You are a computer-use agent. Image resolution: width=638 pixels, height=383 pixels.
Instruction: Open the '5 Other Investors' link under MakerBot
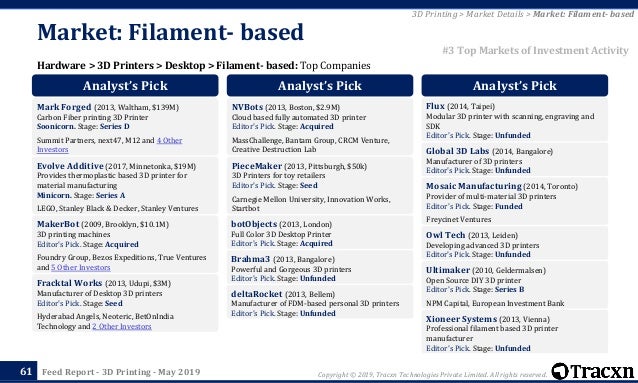click(81, 267)
